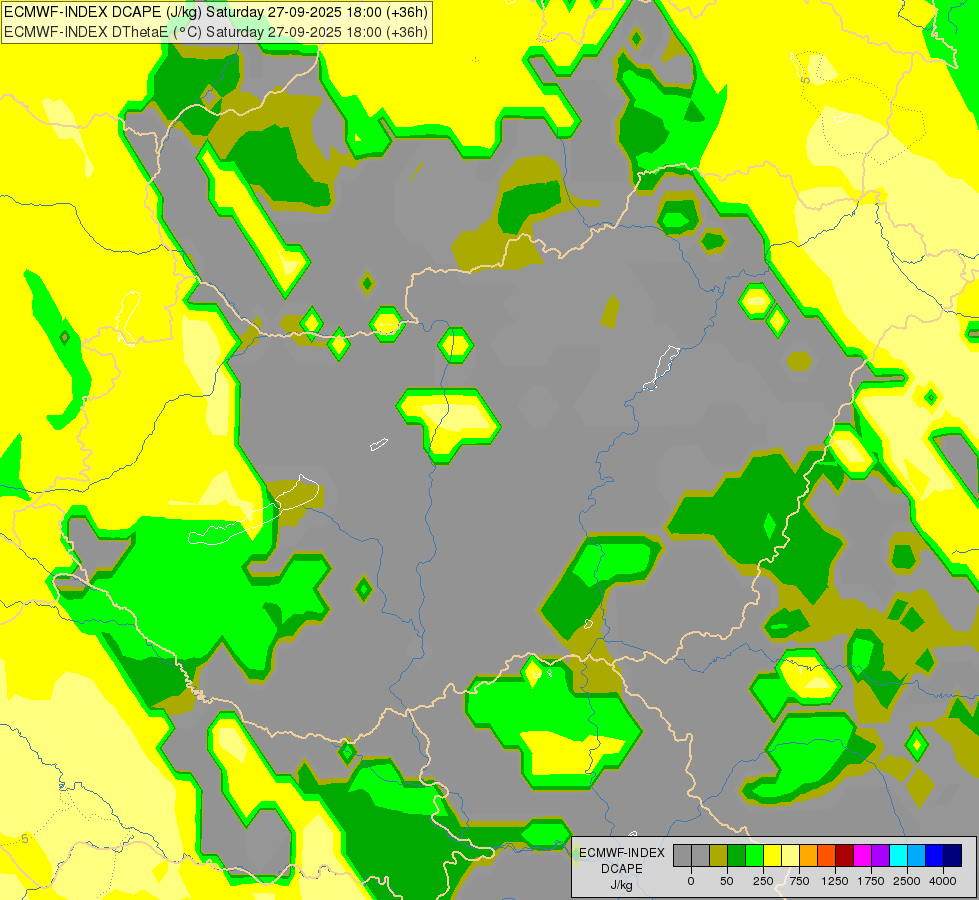979x900 pixels.
Task: Choose the dark red legend swatch
Action: point(845,856)
